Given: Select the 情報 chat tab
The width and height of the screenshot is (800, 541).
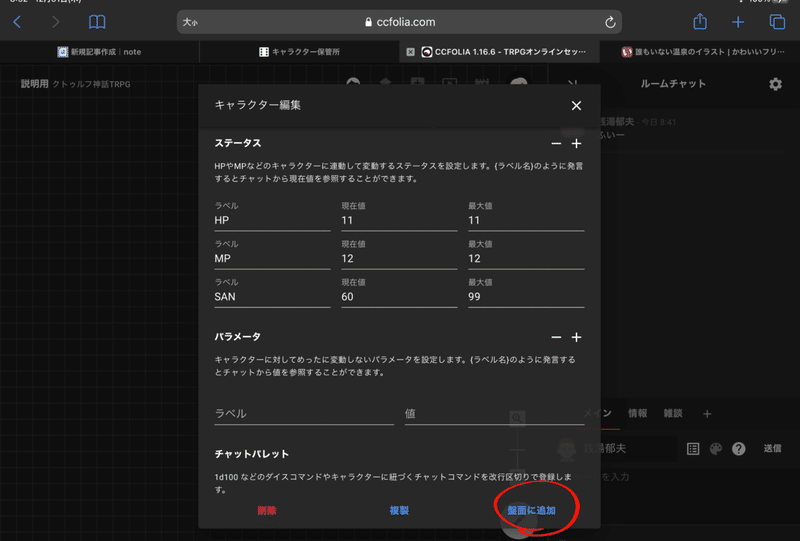Looking at the screenshot, I should pyautogui.click(x=637, y=413).
